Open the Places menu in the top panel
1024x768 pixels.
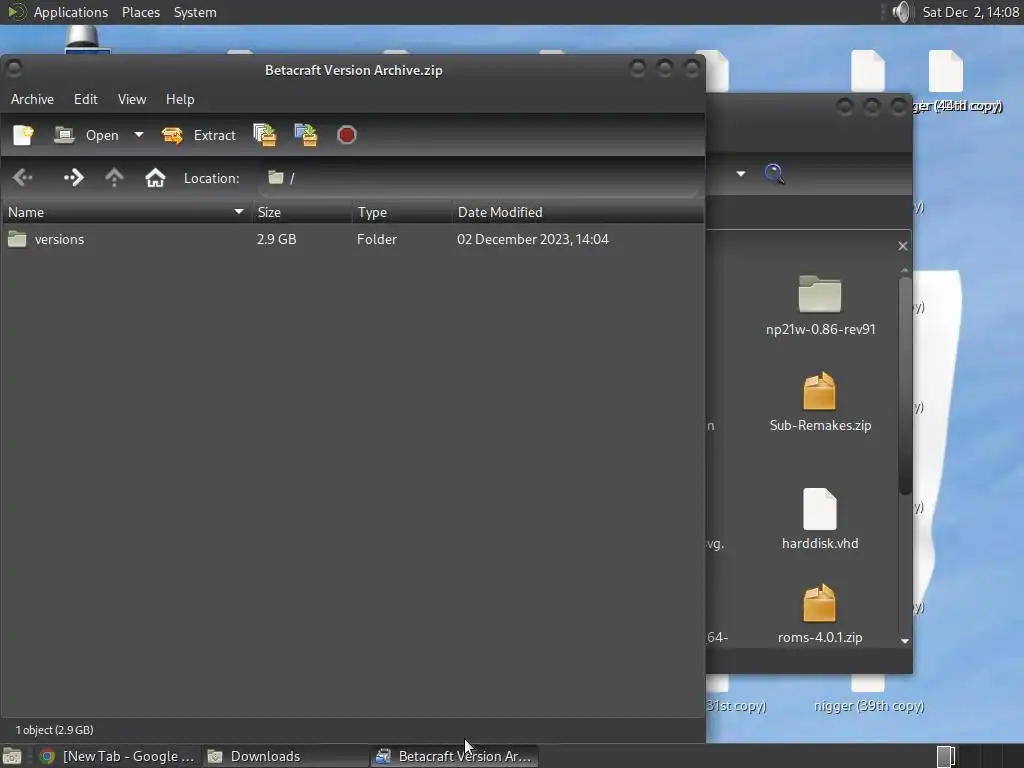tap(141, 12)
